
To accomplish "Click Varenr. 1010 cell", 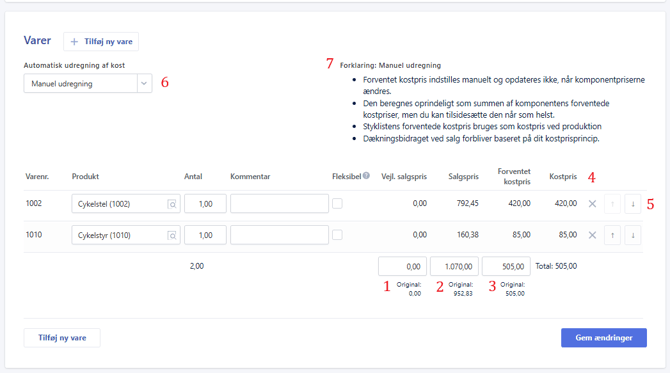I will click(x=34, y=235).
